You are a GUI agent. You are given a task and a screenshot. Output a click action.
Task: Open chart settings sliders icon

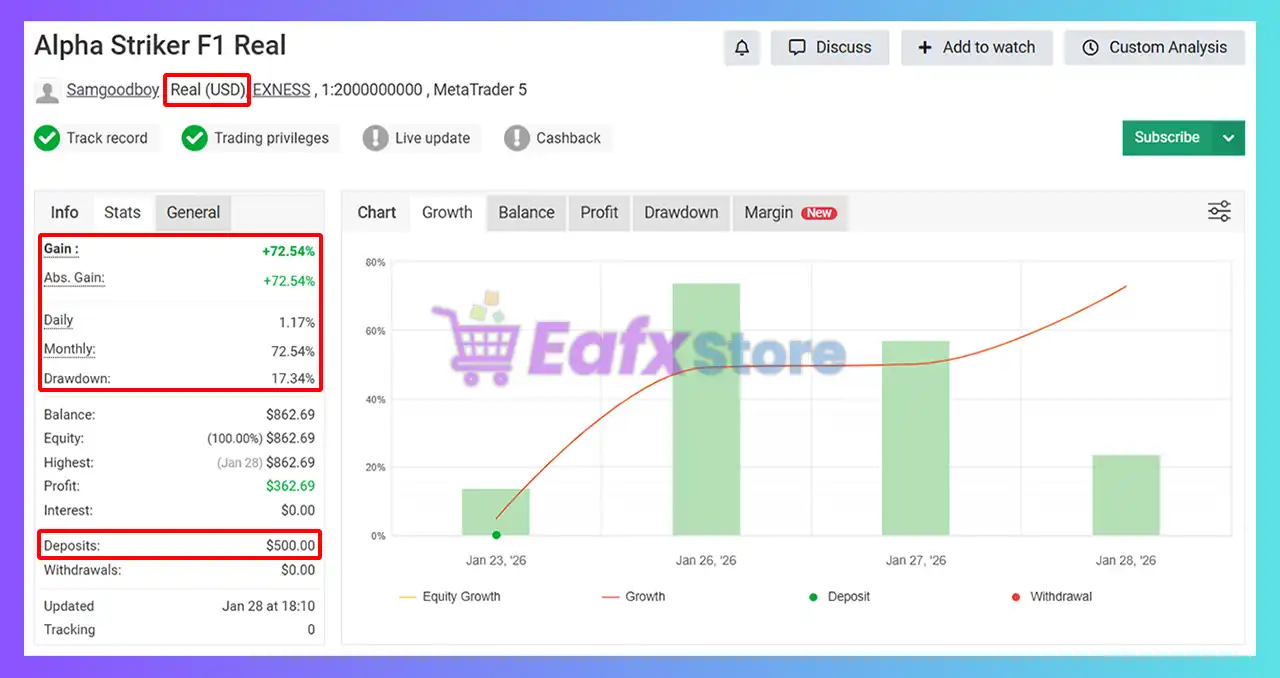click(1219, 212)
